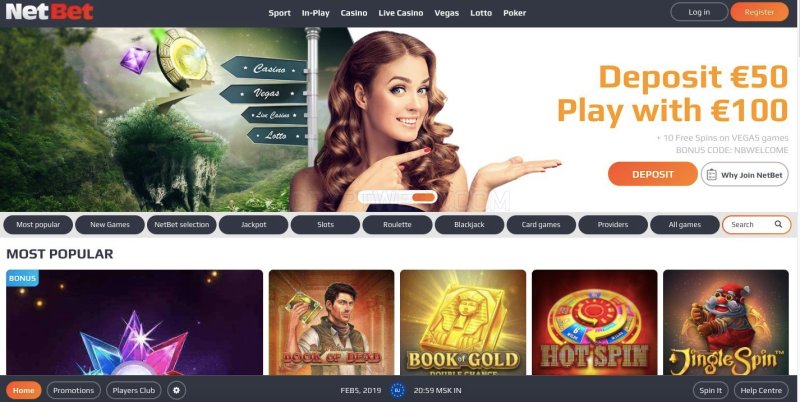This screenshot has height=402, width=800.
Task: Select the Jackpot category tab
Action: (x=254, y=224)
